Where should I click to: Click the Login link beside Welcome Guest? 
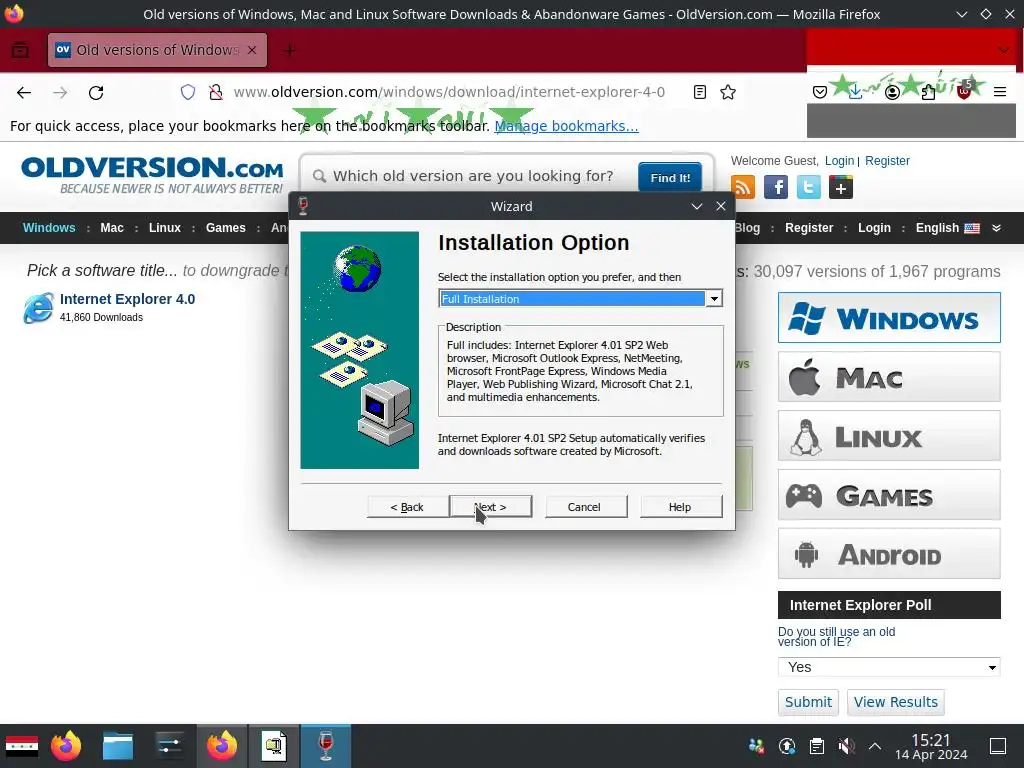click(x=839, y=161)
